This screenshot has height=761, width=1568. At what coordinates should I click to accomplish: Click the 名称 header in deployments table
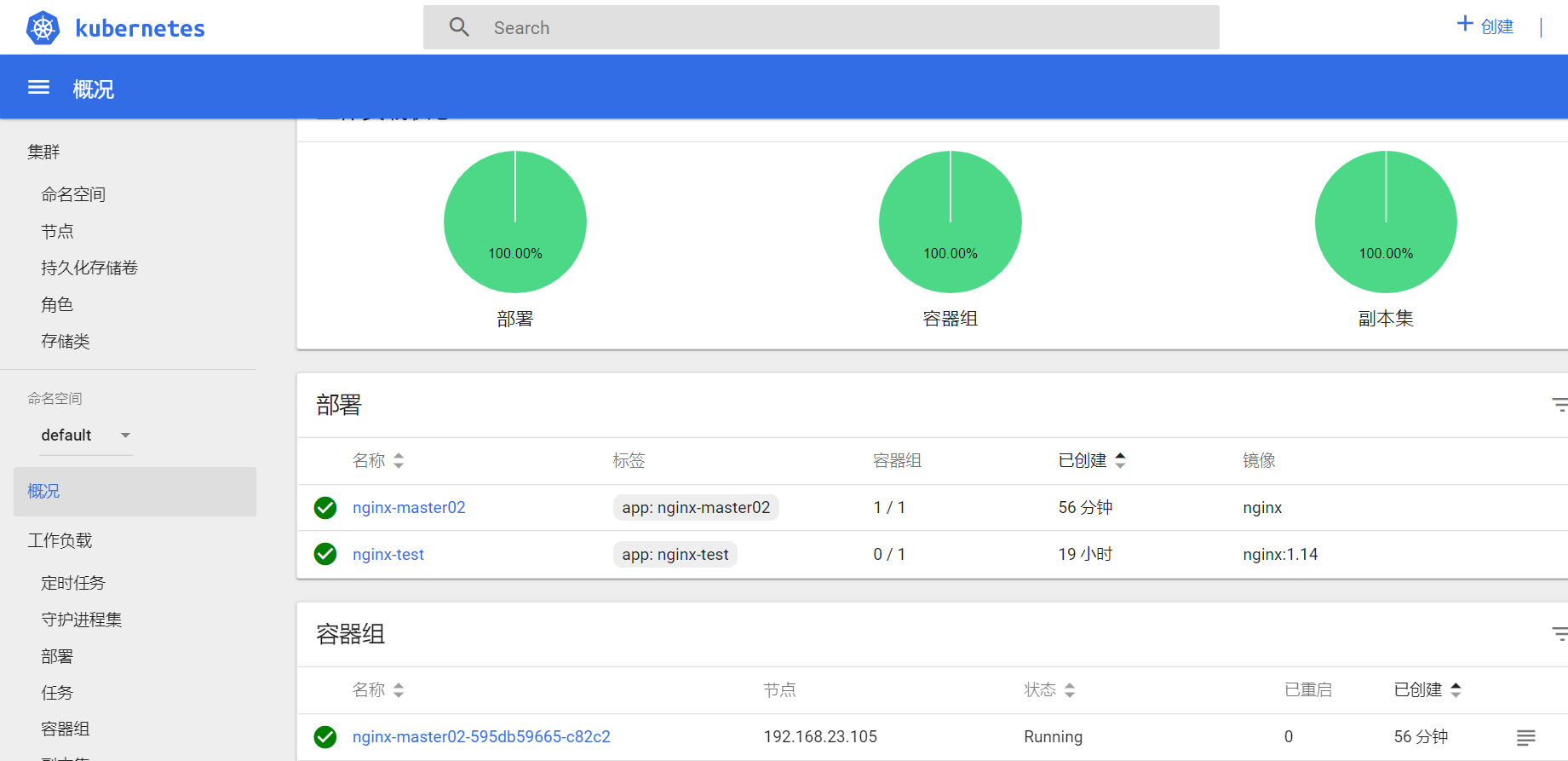369,461
